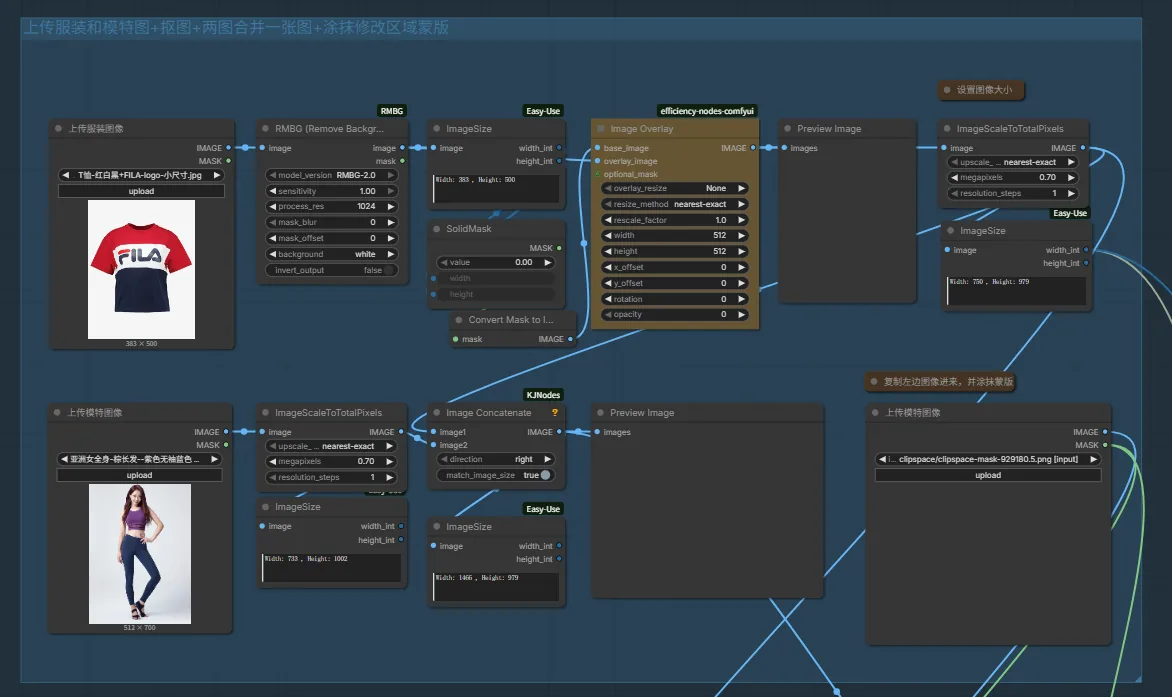
Task: Open the model_version RMBG-2.0 dropdown
Action: (331, 175)
